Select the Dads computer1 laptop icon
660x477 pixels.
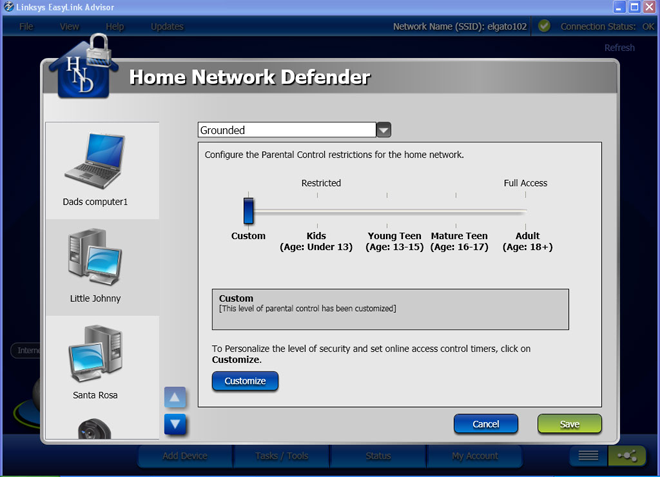[102, 163]
